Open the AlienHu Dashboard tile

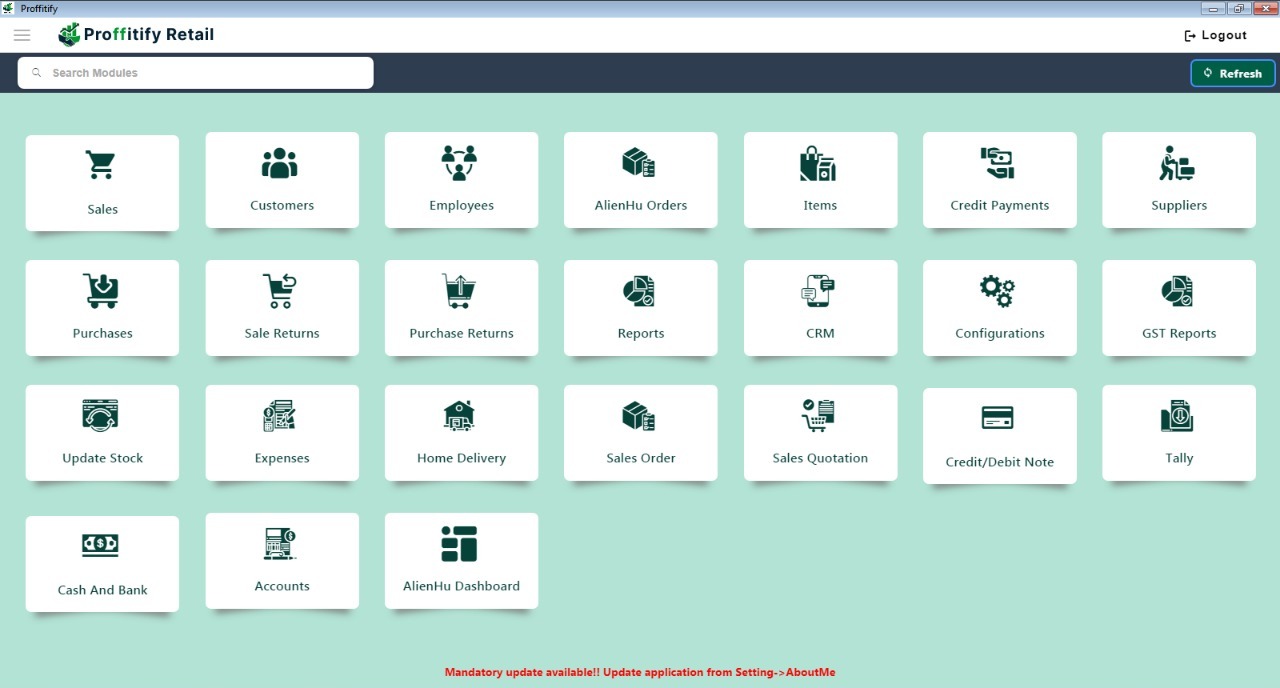(x=461, y=561)
